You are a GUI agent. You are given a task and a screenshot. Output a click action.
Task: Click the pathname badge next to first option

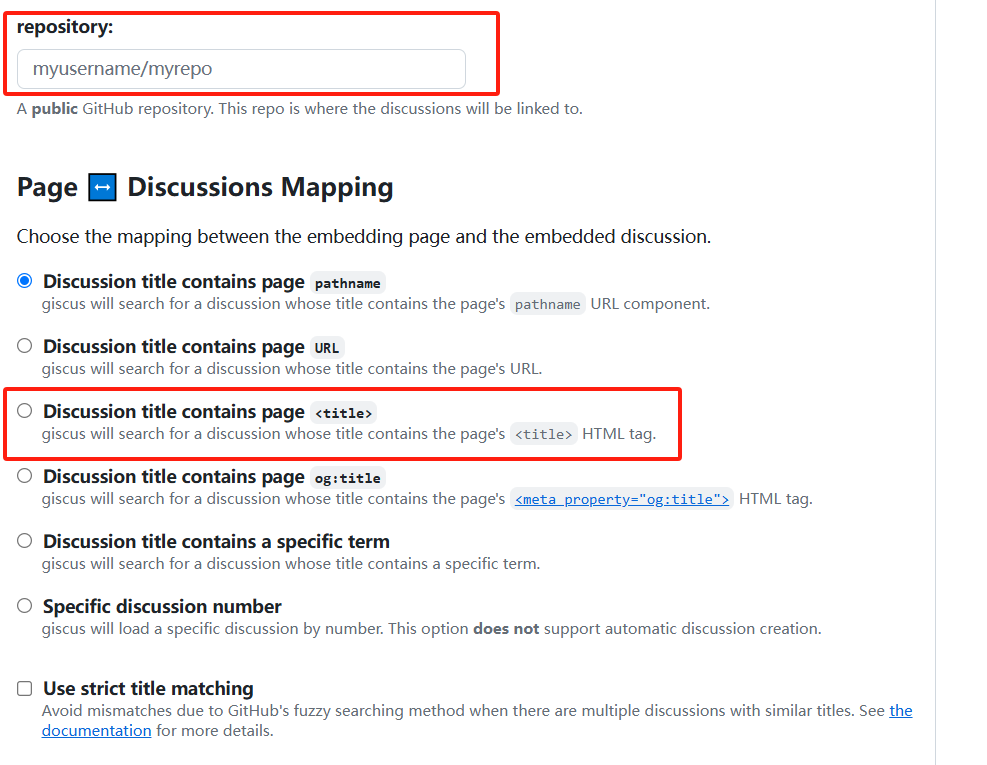pos(347,283)
